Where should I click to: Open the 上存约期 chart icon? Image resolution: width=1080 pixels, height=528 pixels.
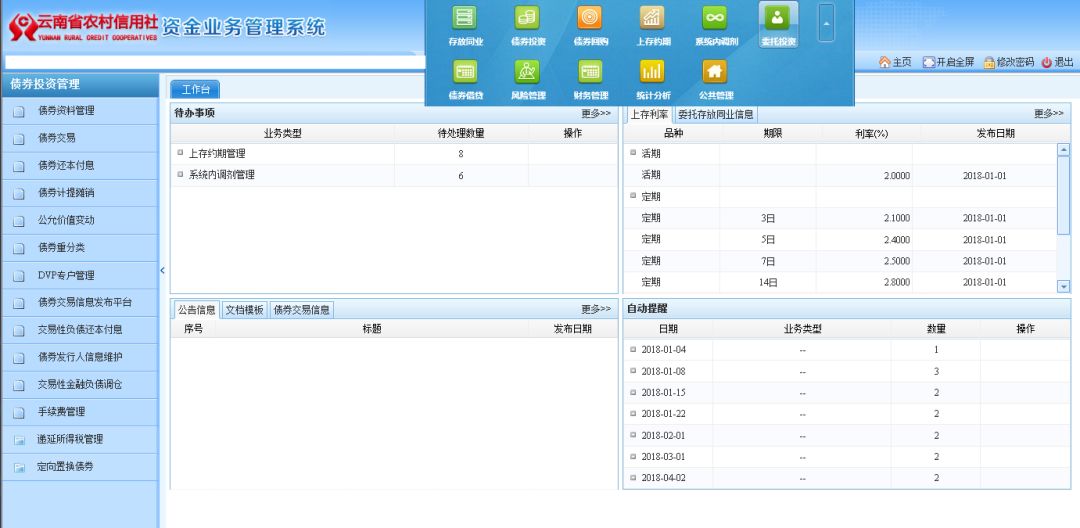(x=652, y=18)
